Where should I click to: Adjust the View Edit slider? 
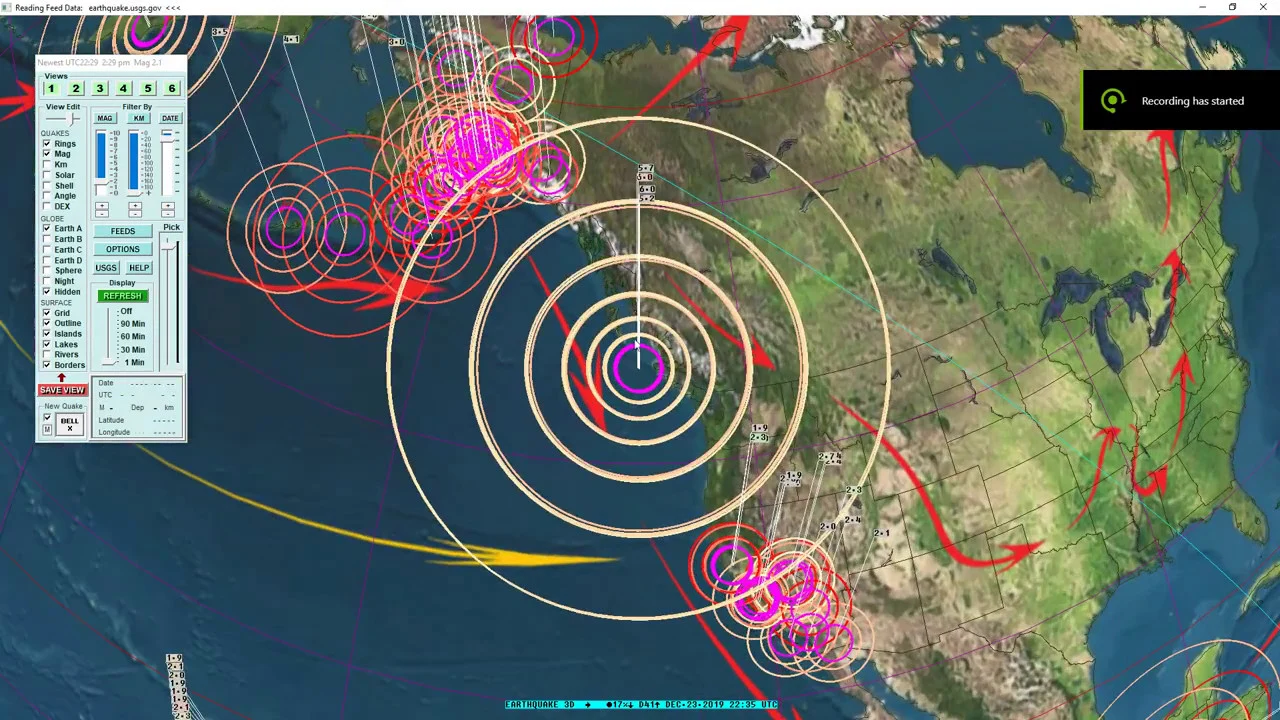point(72,119)
